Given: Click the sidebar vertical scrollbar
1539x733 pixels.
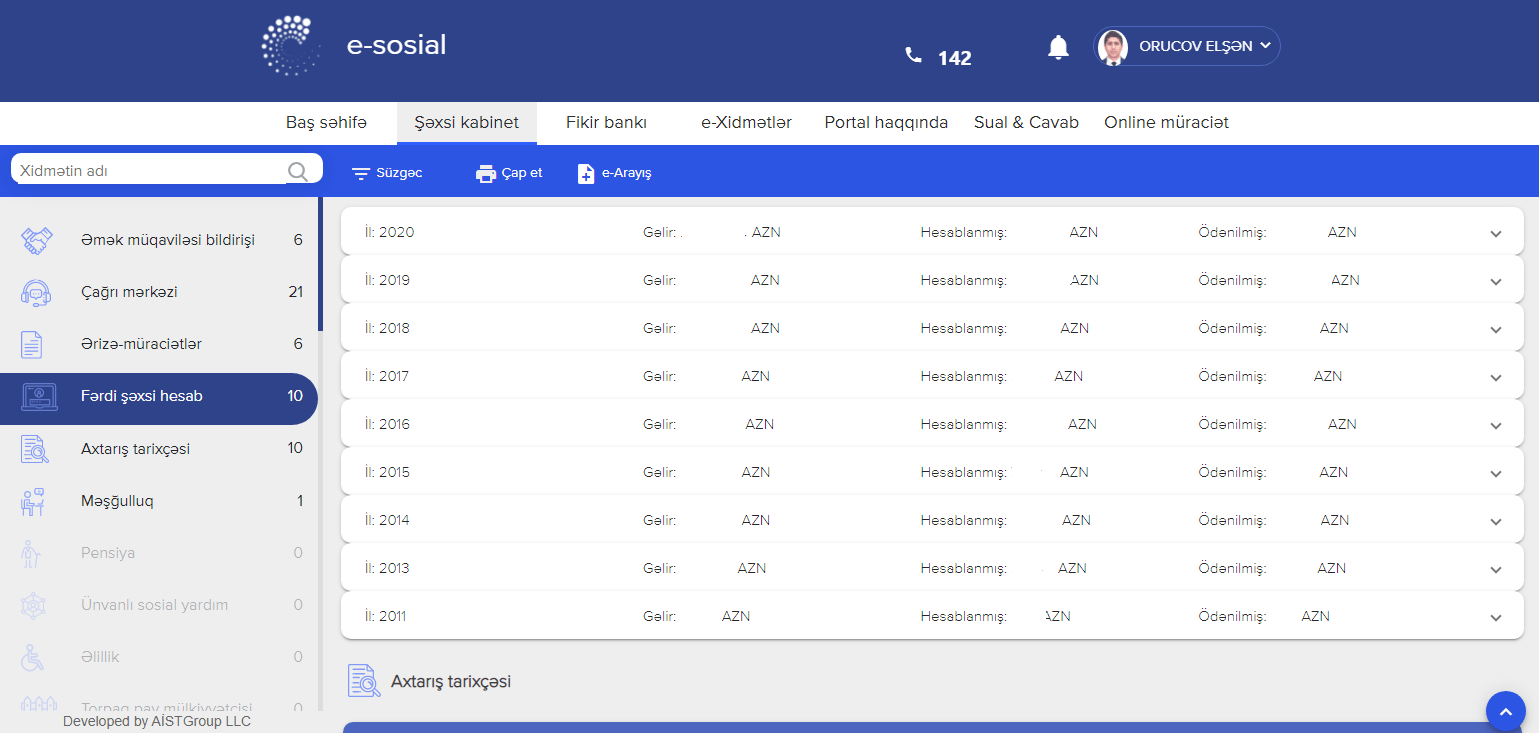Looking at the screenshot, I should click(320, 265).
